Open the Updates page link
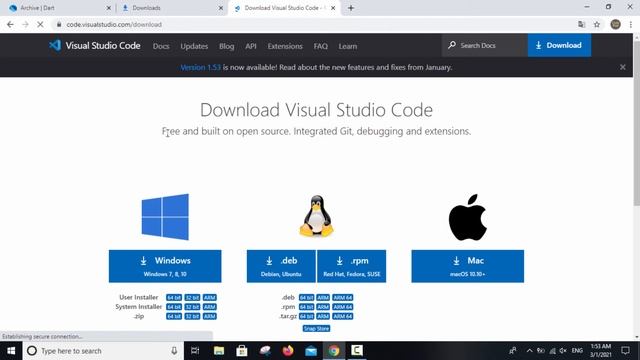 pos(194,46)
